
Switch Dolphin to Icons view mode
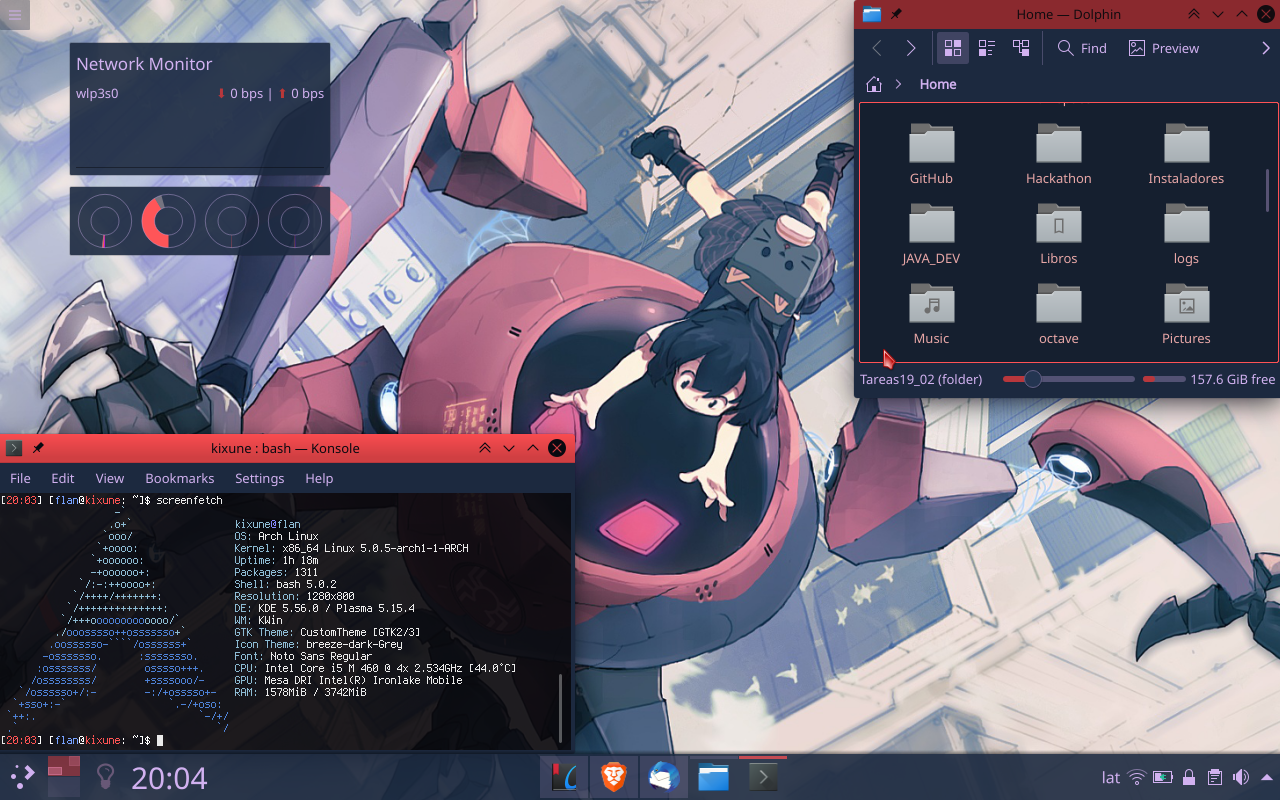[x=952, y=48]
